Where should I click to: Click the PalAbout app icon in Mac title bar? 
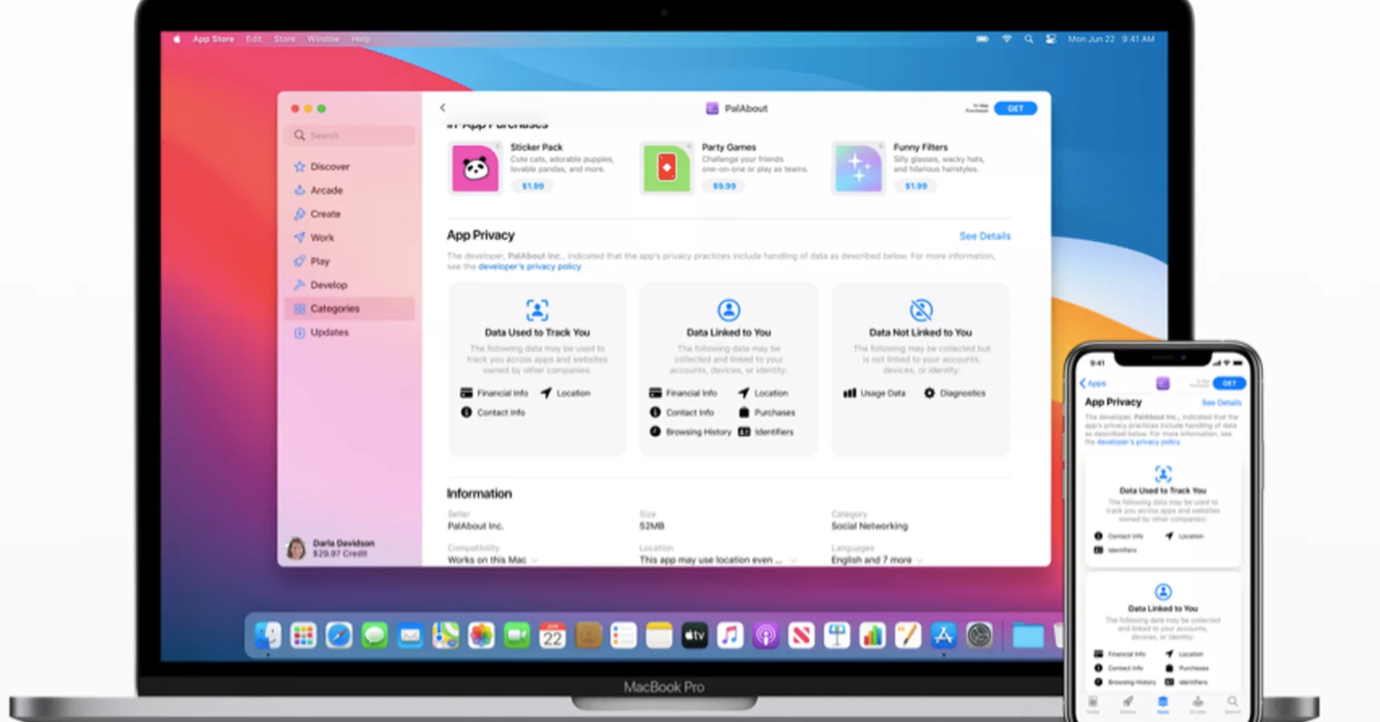click(712, 108)
